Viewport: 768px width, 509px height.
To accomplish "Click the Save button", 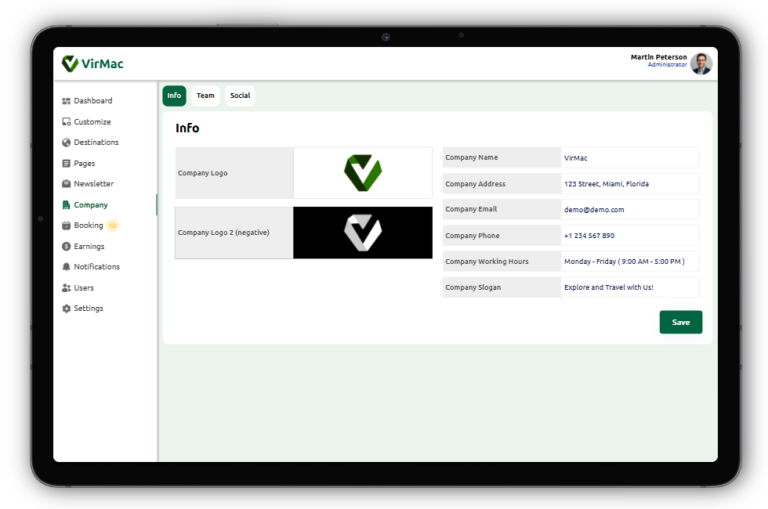I will coord(680,322).
